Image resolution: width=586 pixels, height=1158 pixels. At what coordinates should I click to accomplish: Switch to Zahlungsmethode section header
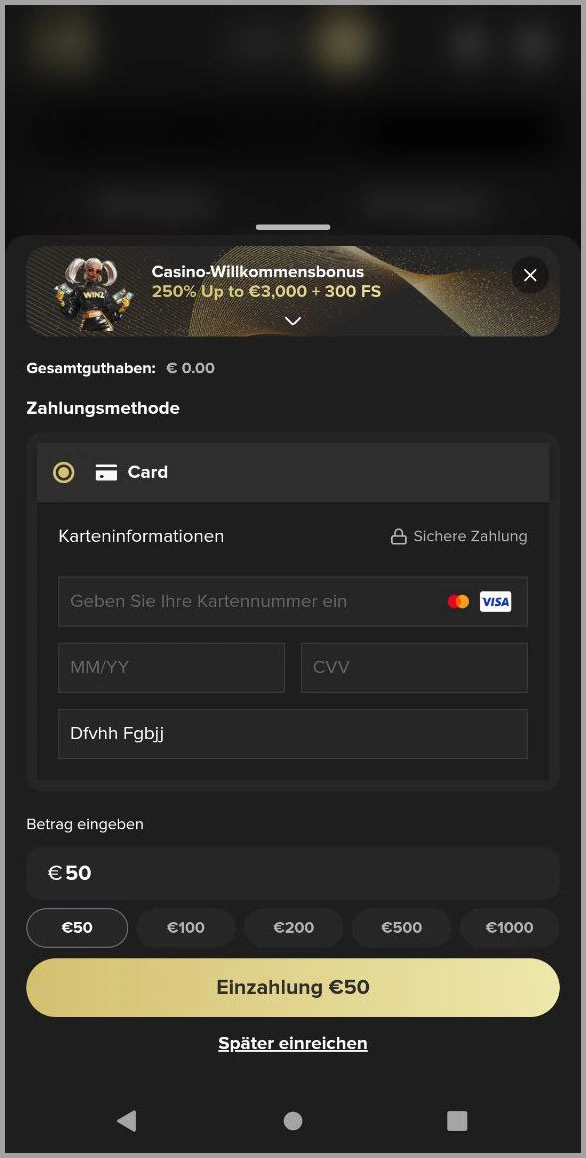tap(102, 408)
